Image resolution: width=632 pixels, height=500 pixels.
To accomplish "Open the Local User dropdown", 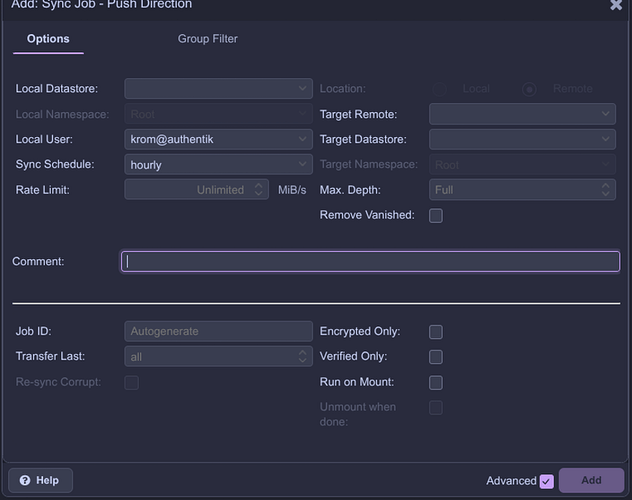I will (304, 140).
